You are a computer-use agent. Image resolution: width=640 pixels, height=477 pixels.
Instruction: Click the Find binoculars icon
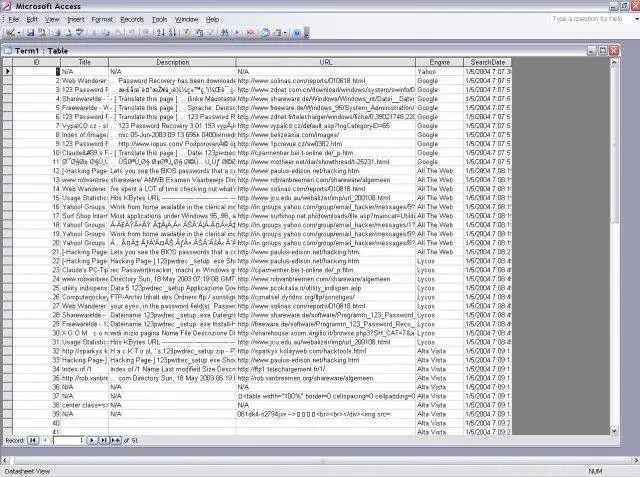224,33
